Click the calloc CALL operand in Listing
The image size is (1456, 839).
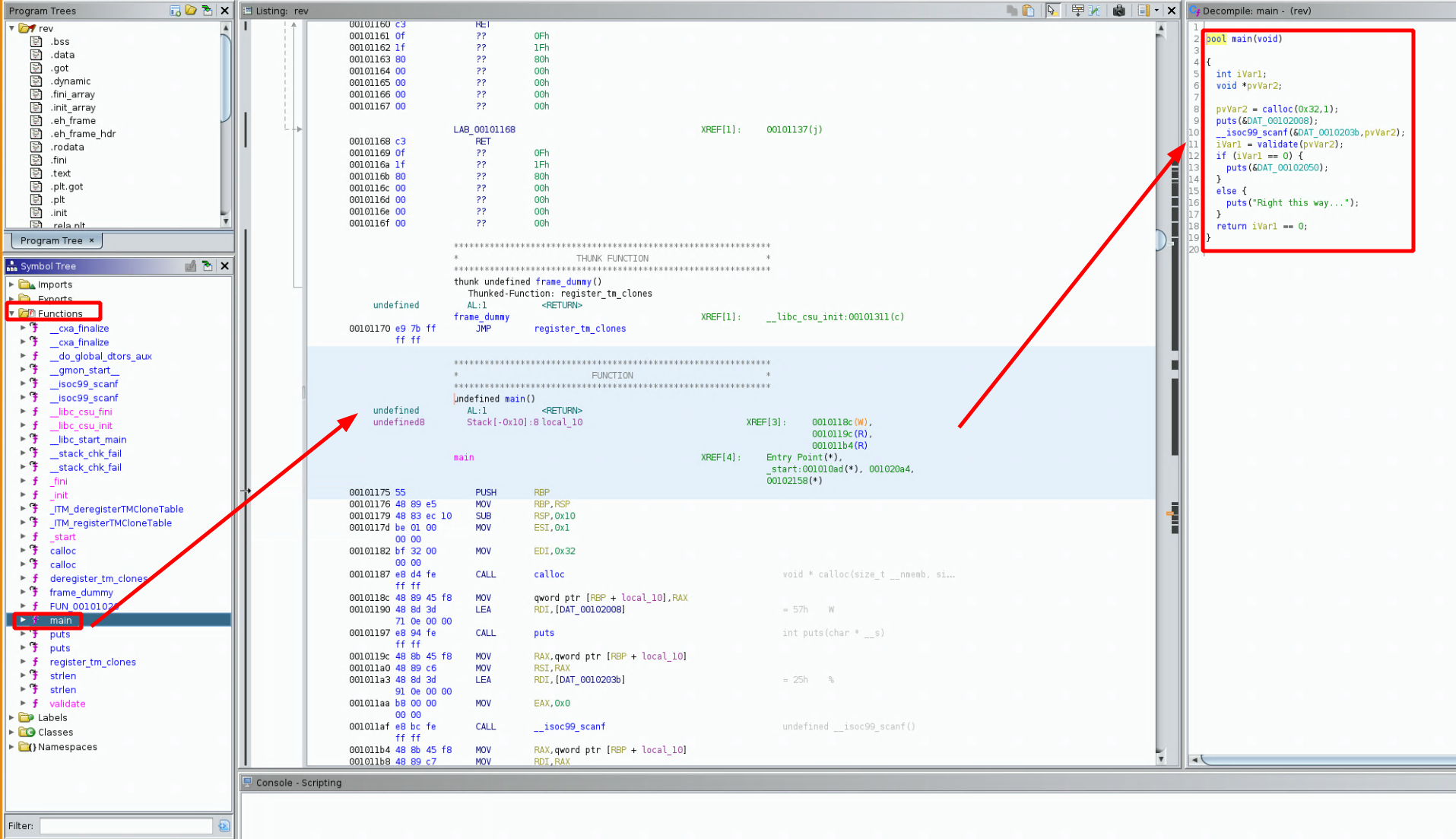(x=549, y=574)
